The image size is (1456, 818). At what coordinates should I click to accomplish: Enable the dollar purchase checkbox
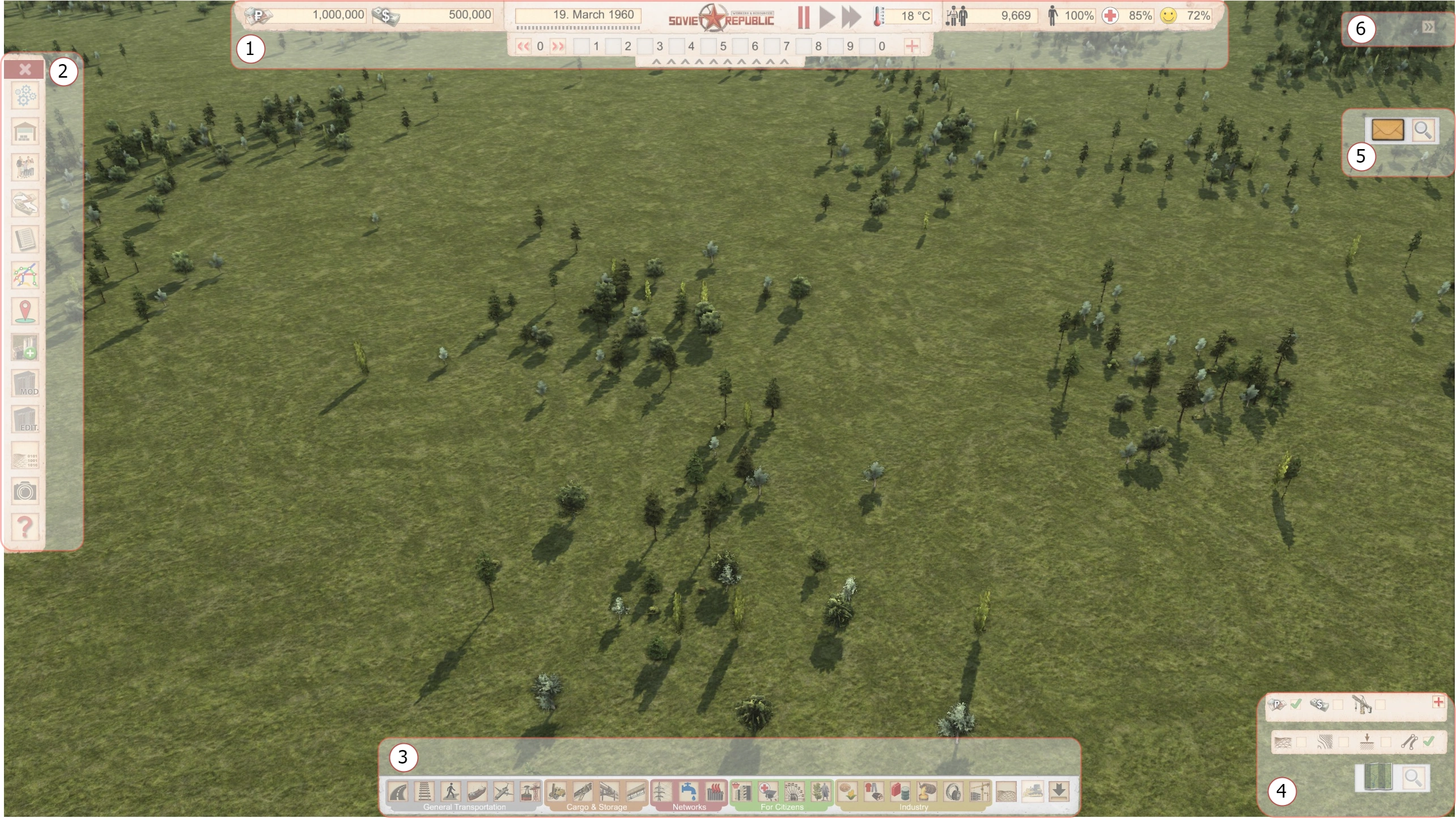(1338, 704)
